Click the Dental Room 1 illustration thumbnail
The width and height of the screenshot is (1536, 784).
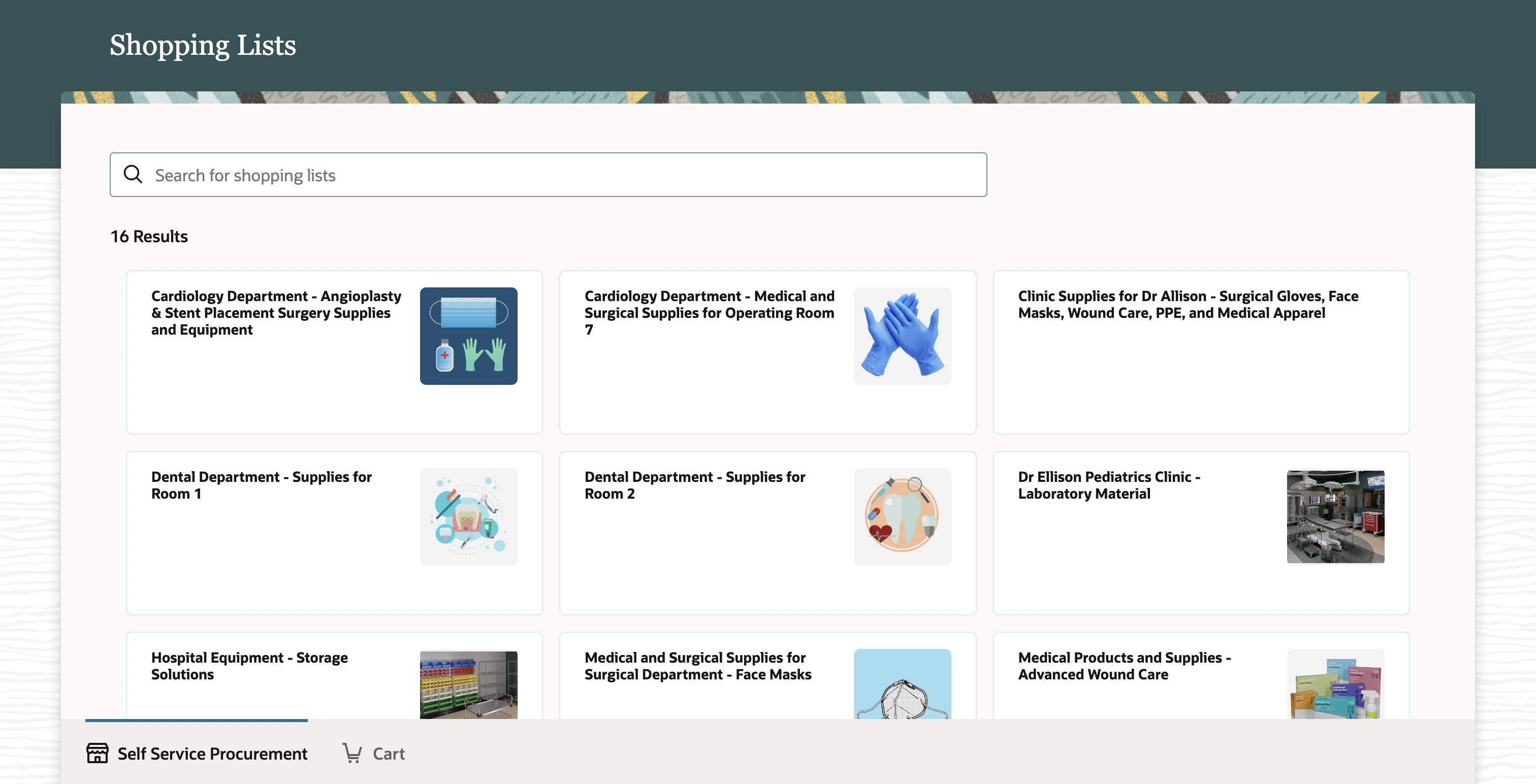pyautogui.click(x=468, y=517)
